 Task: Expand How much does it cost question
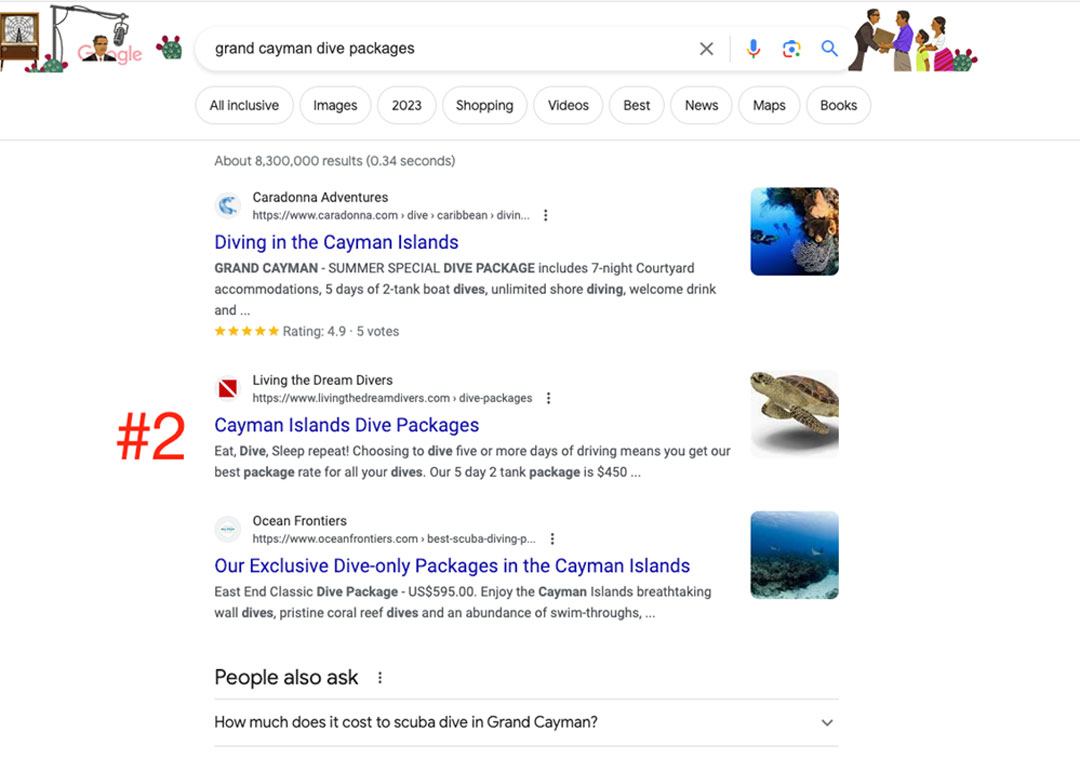click(526, 722)
